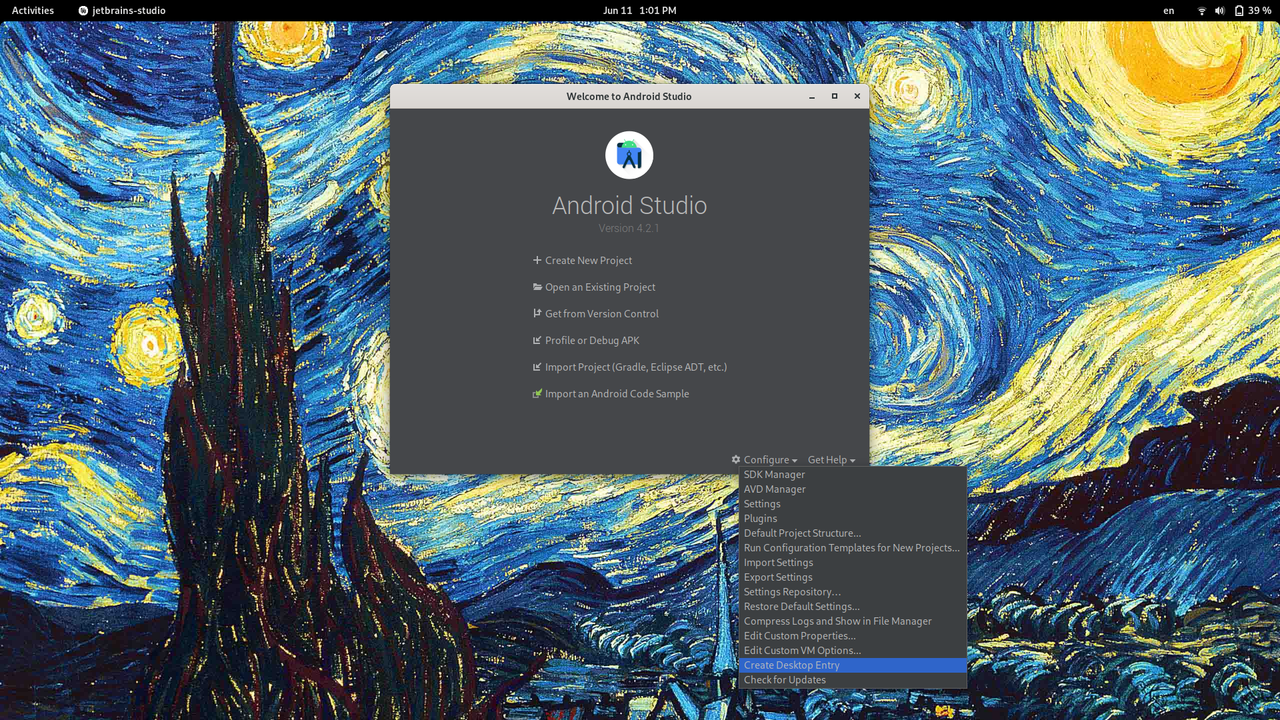
Task: Import an Android Code Sample
Action: coord(617,394)
